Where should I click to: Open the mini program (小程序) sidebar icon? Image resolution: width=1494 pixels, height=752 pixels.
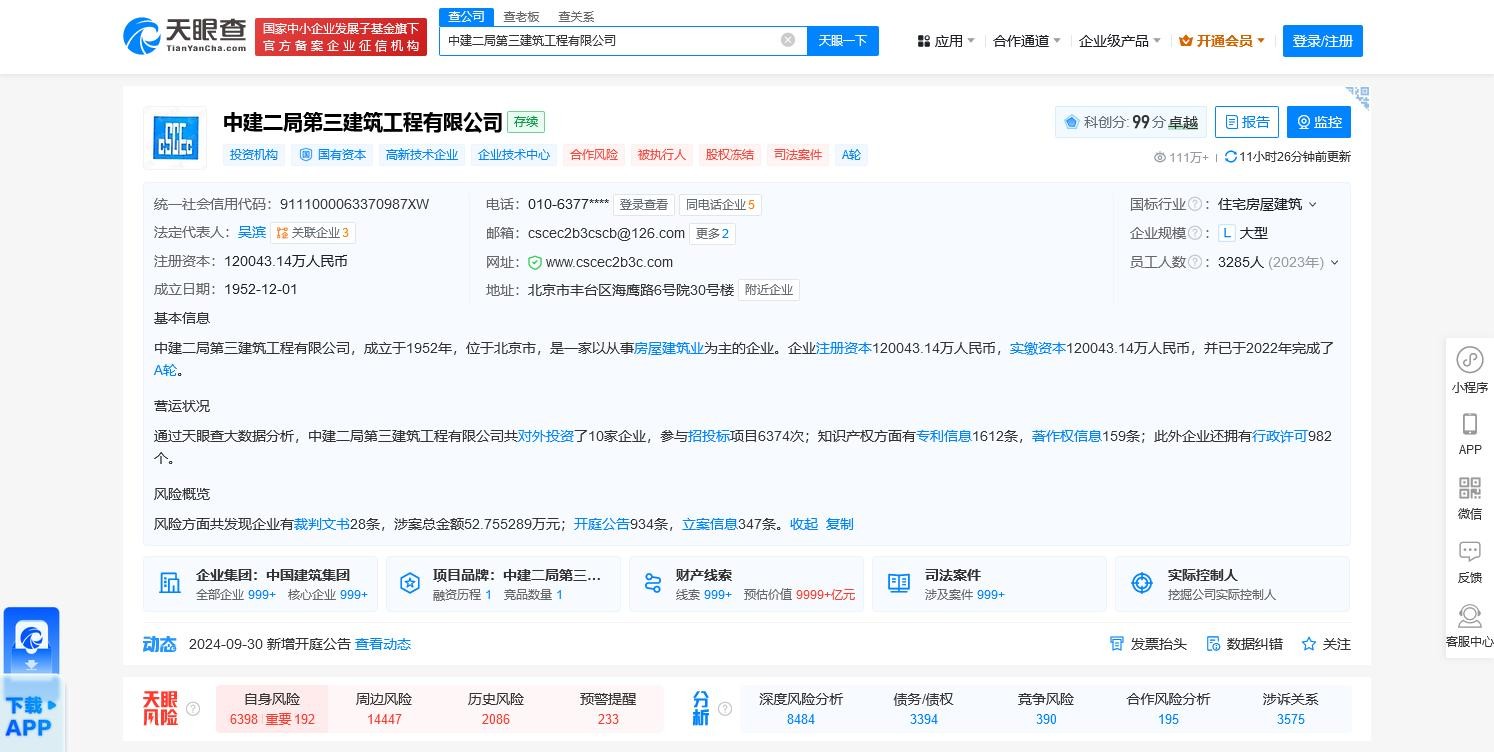[x=1469, y=361]
